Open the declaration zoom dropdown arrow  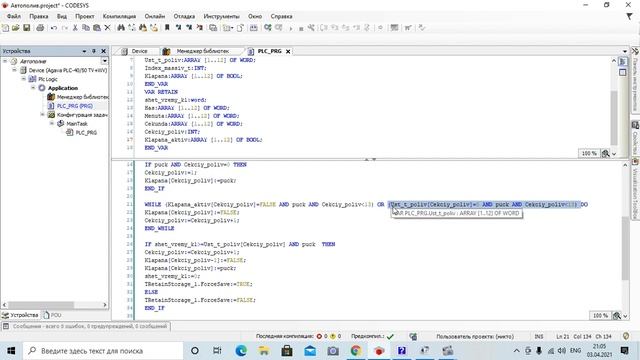point(614,154)
